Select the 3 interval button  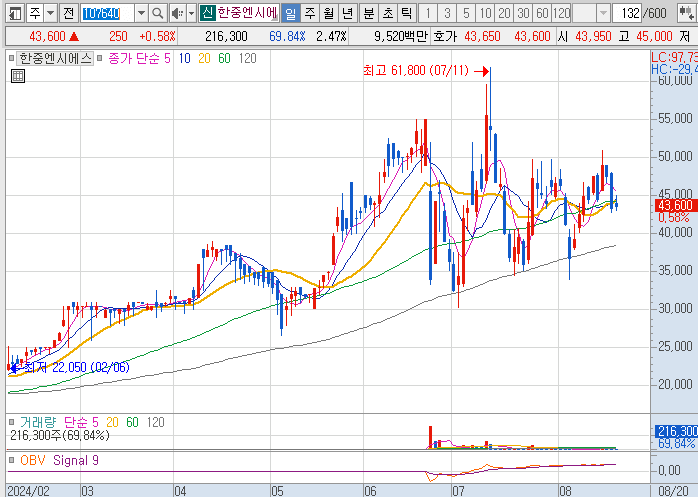(447, 13)
